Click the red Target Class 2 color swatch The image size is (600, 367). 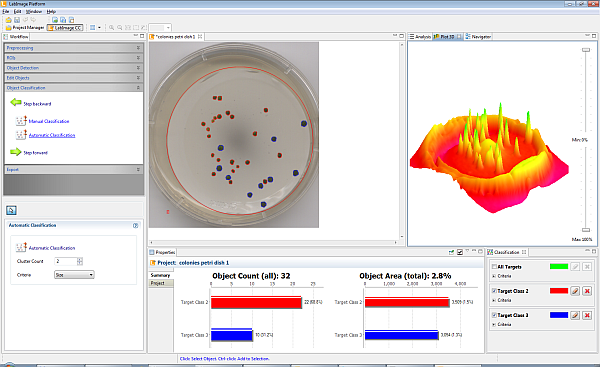559,291
